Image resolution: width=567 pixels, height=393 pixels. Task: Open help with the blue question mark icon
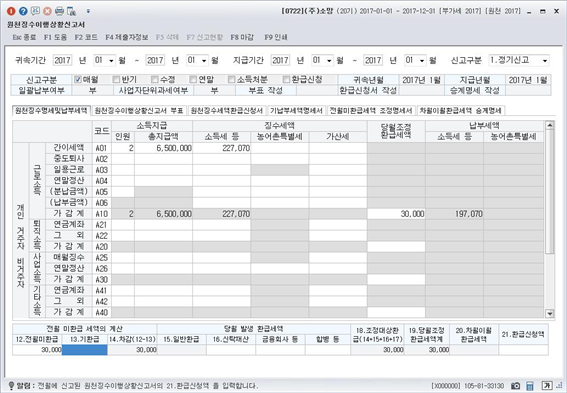click(23, 11)
